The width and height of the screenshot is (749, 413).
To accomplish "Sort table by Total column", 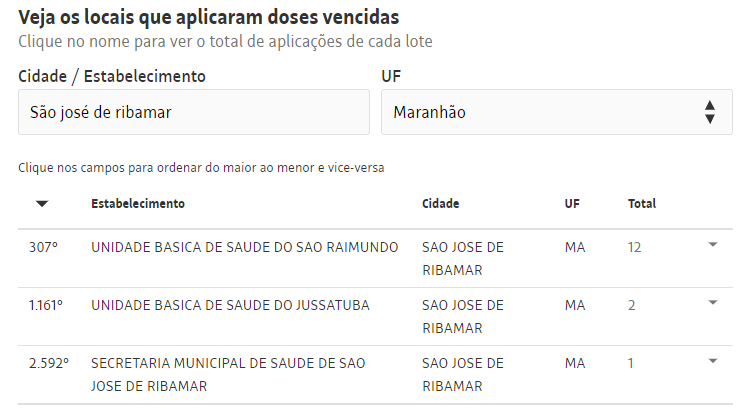I will [642, 204].
